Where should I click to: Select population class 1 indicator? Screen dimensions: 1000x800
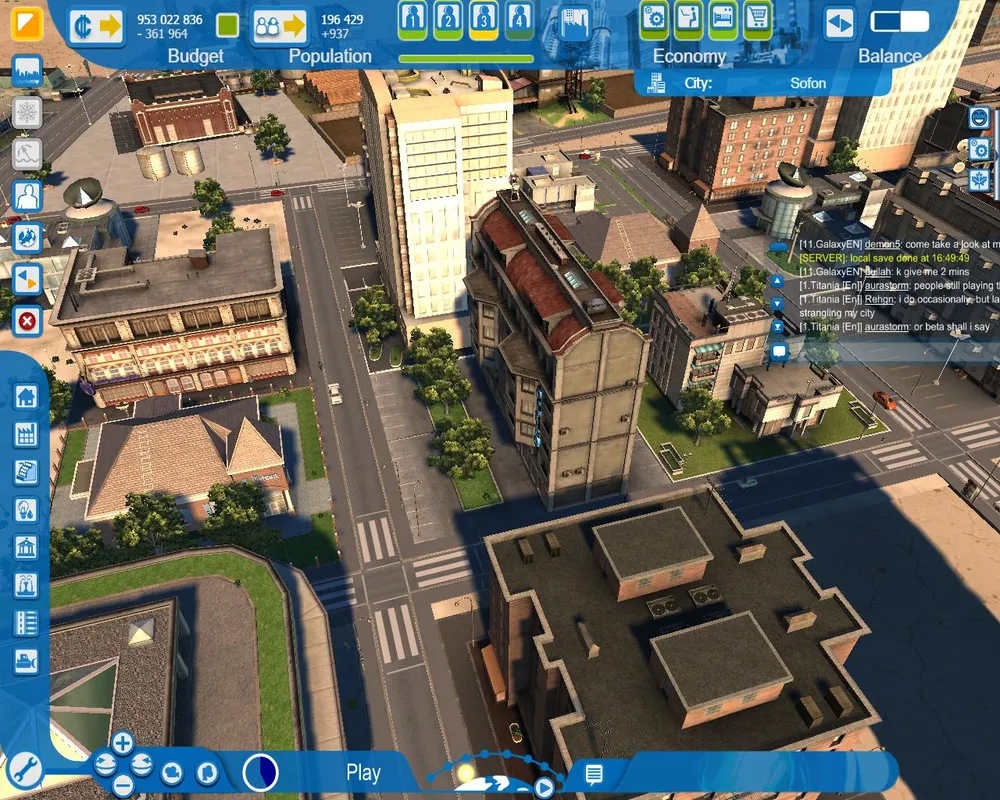click(x=413, y=20)
